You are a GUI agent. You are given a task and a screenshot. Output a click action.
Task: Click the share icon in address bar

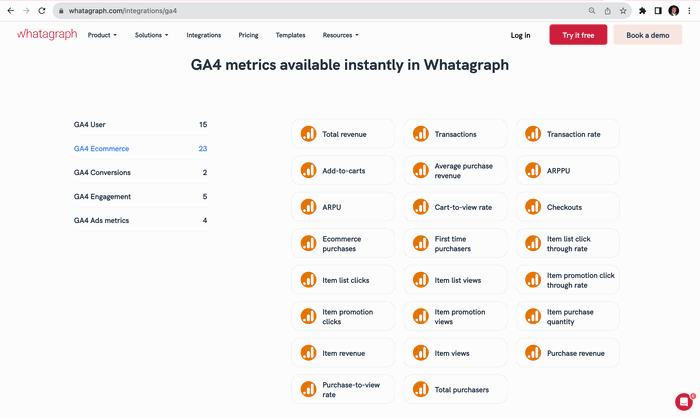pos(608,11)
